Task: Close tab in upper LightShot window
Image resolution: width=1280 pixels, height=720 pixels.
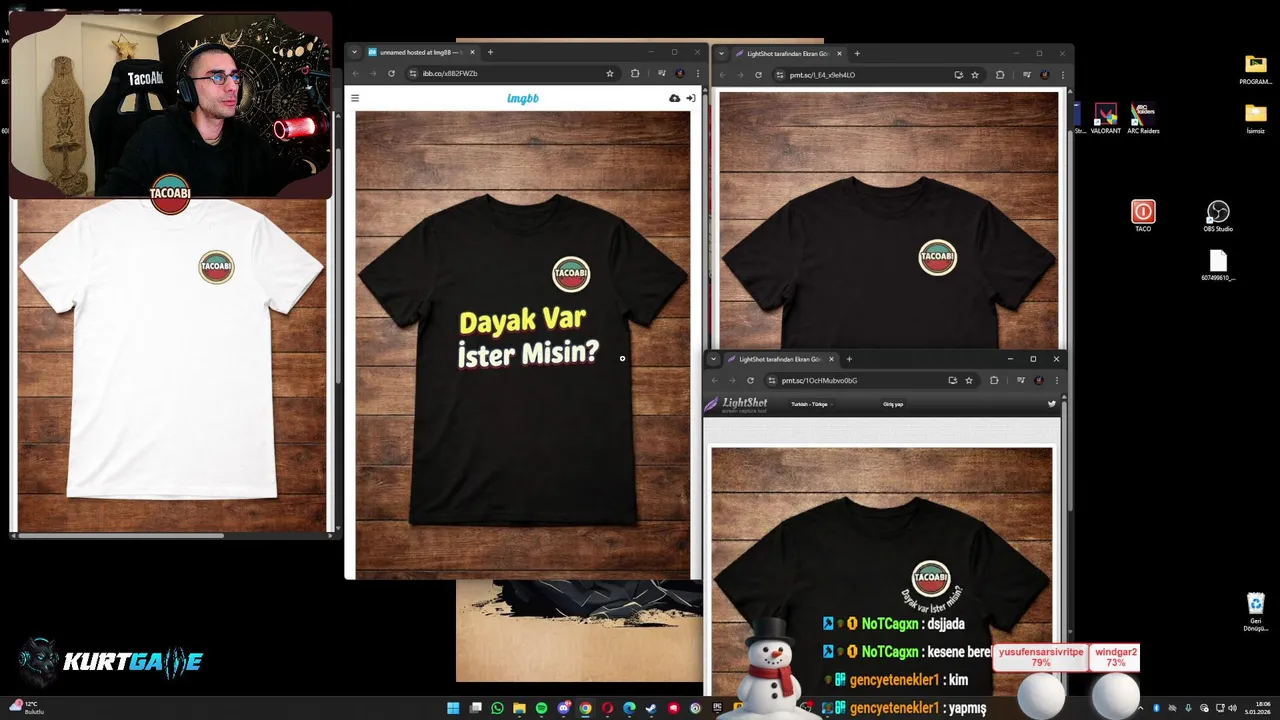Action: [x=839, y=53]
